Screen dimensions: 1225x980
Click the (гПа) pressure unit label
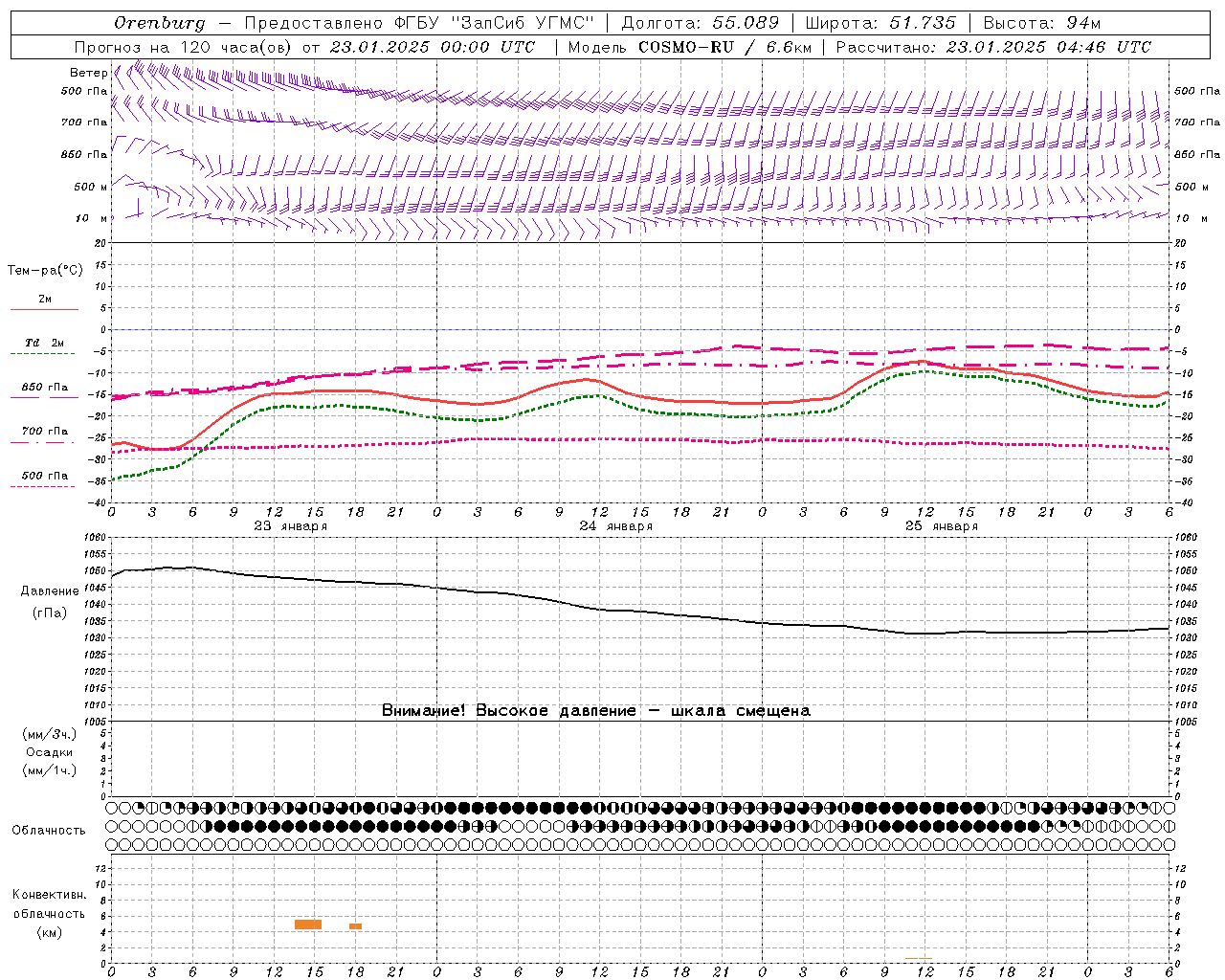click(50, 613)
